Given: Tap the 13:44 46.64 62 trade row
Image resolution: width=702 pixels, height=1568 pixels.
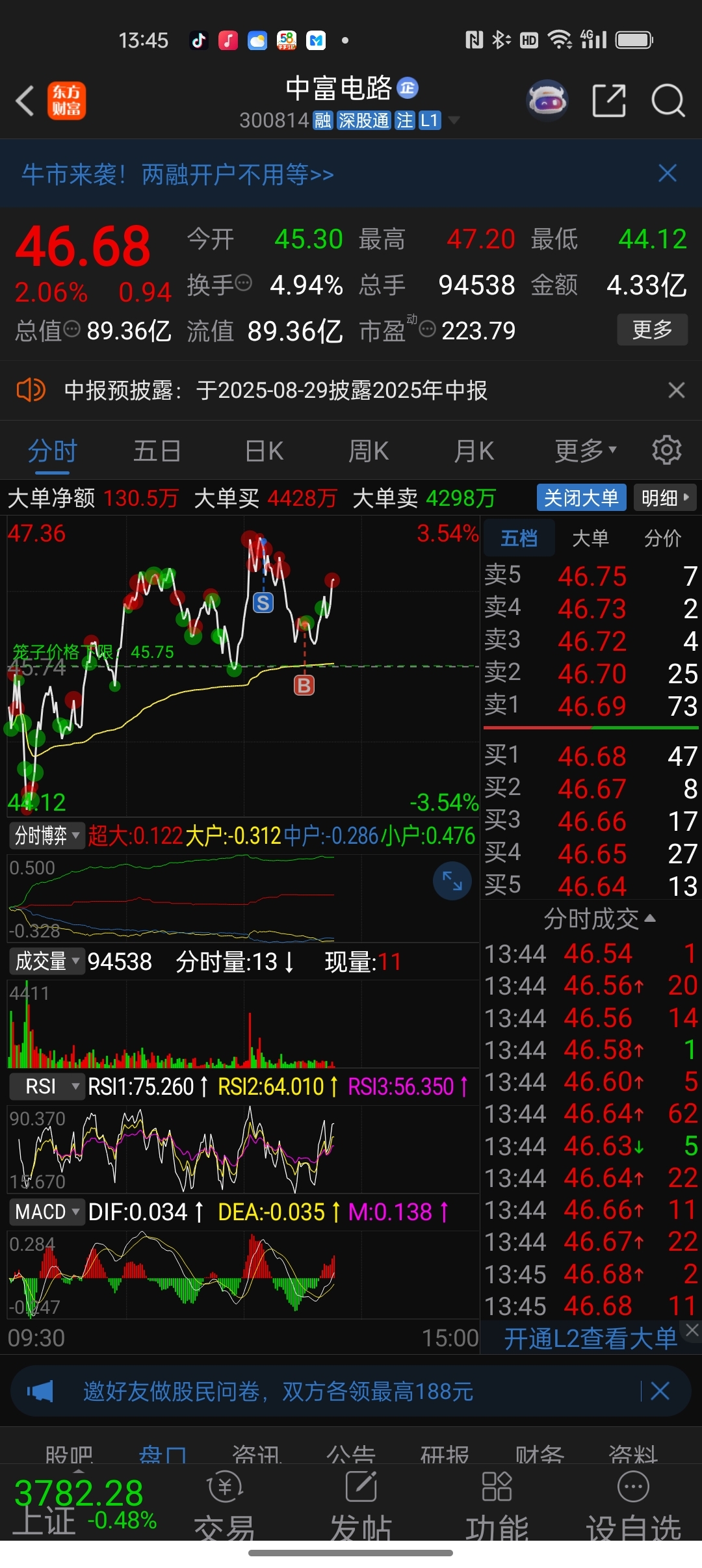Looking at the screenshot, I should [x=591, y=1114].
